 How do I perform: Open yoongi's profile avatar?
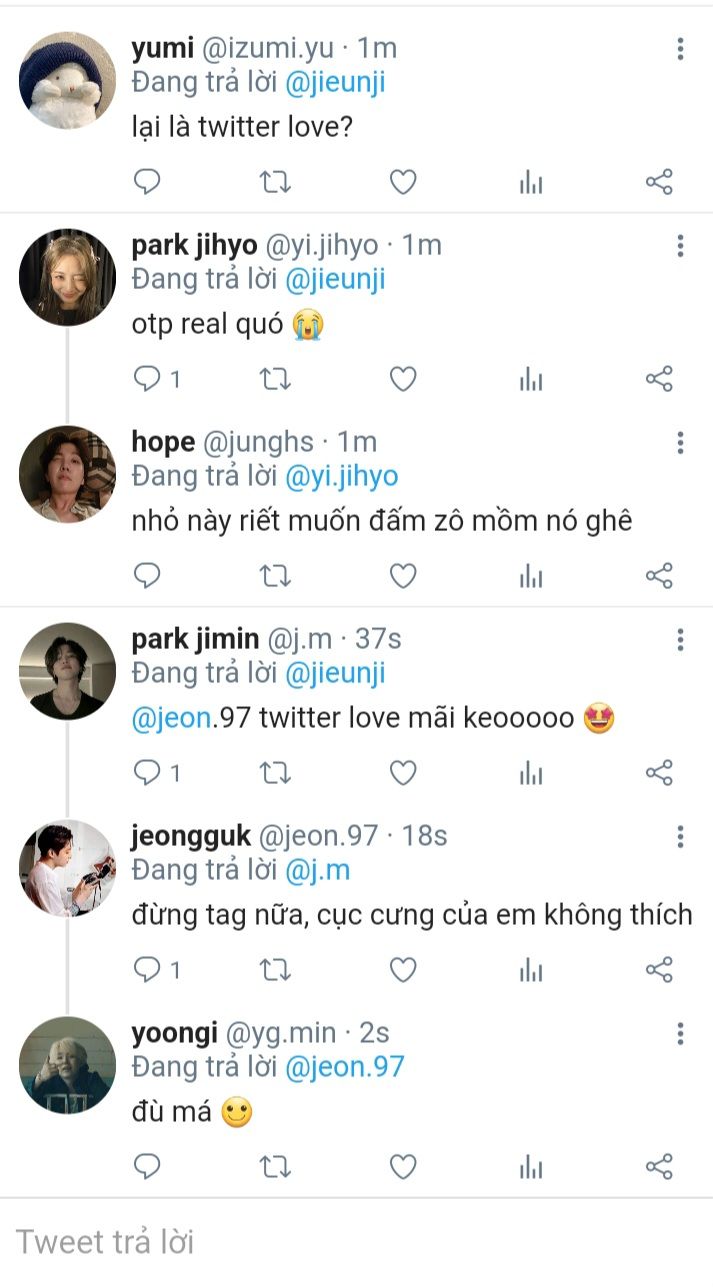(x=67, y=1065)
